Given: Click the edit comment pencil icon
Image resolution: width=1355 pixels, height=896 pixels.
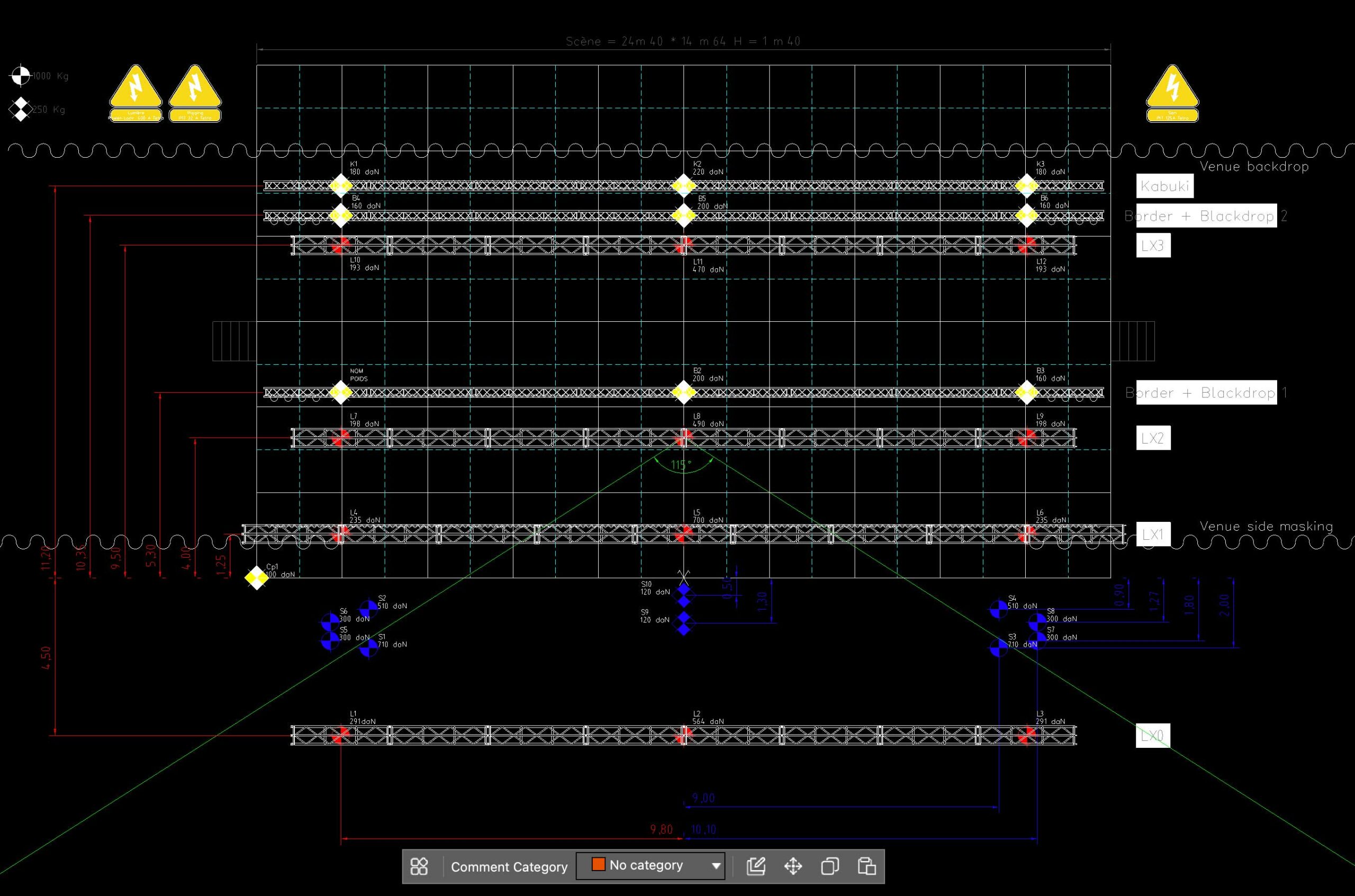Looking at the screenshot, I should pyautogui.click(x=755, y=866).
